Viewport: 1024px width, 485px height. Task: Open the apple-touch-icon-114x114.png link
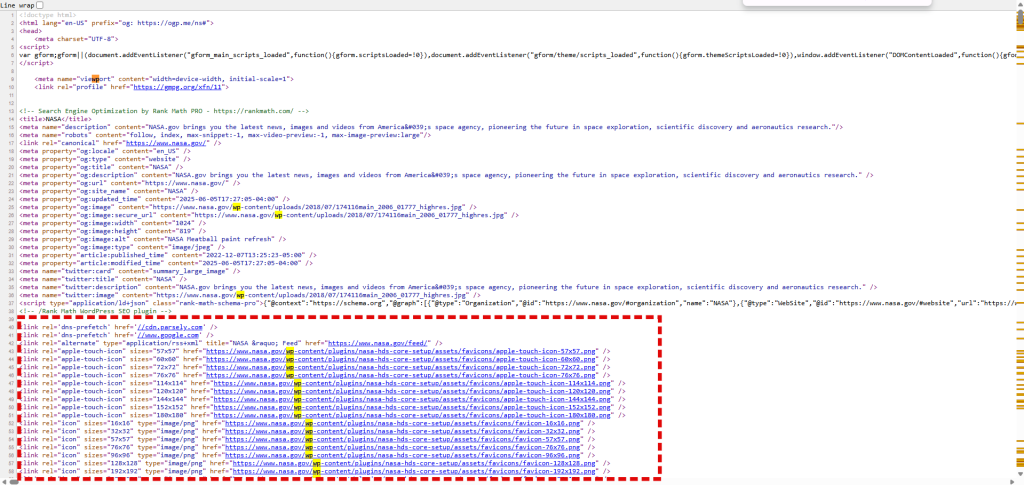tap(414, 383)
